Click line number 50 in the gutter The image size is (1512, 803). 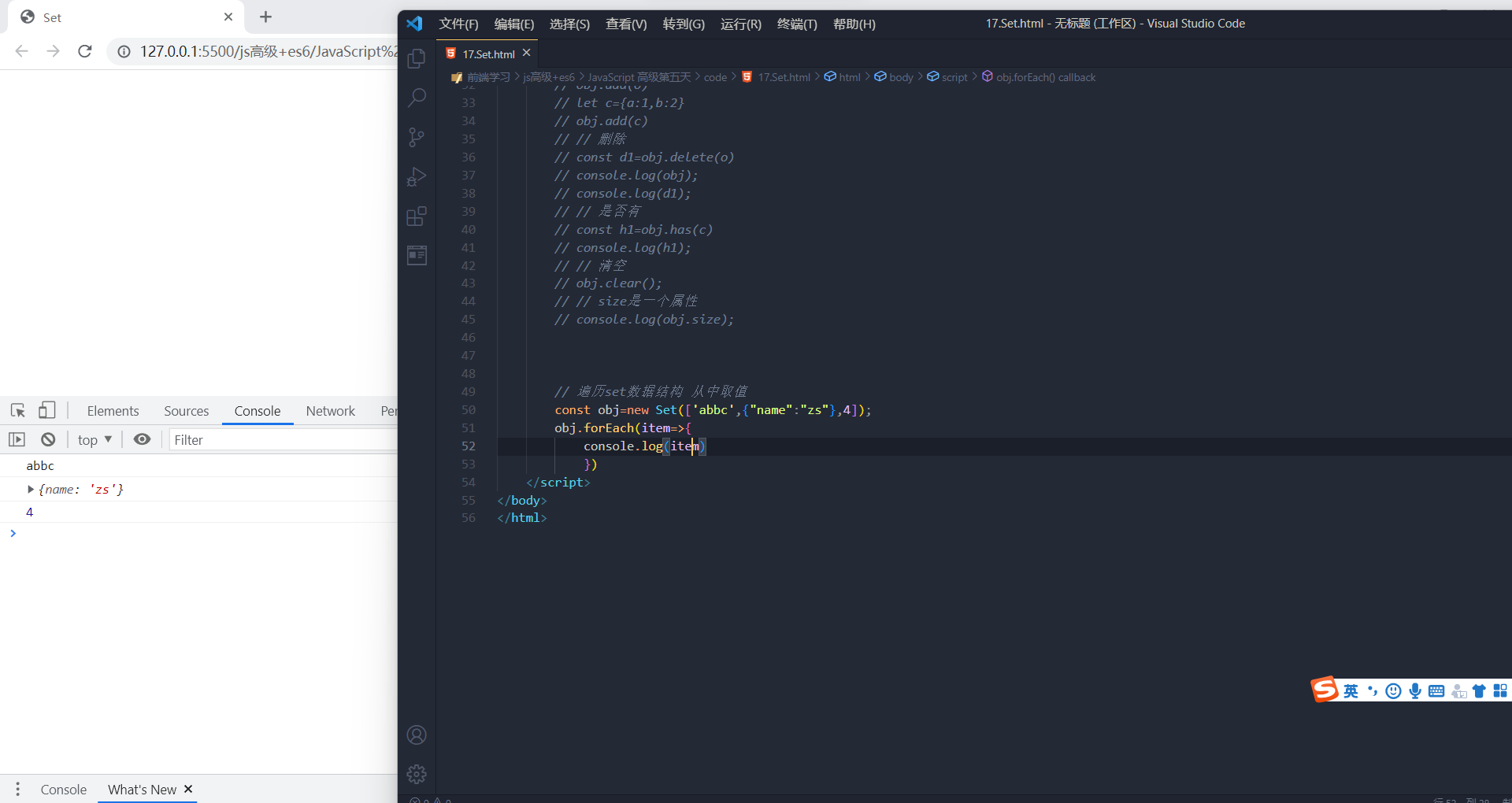468,410
